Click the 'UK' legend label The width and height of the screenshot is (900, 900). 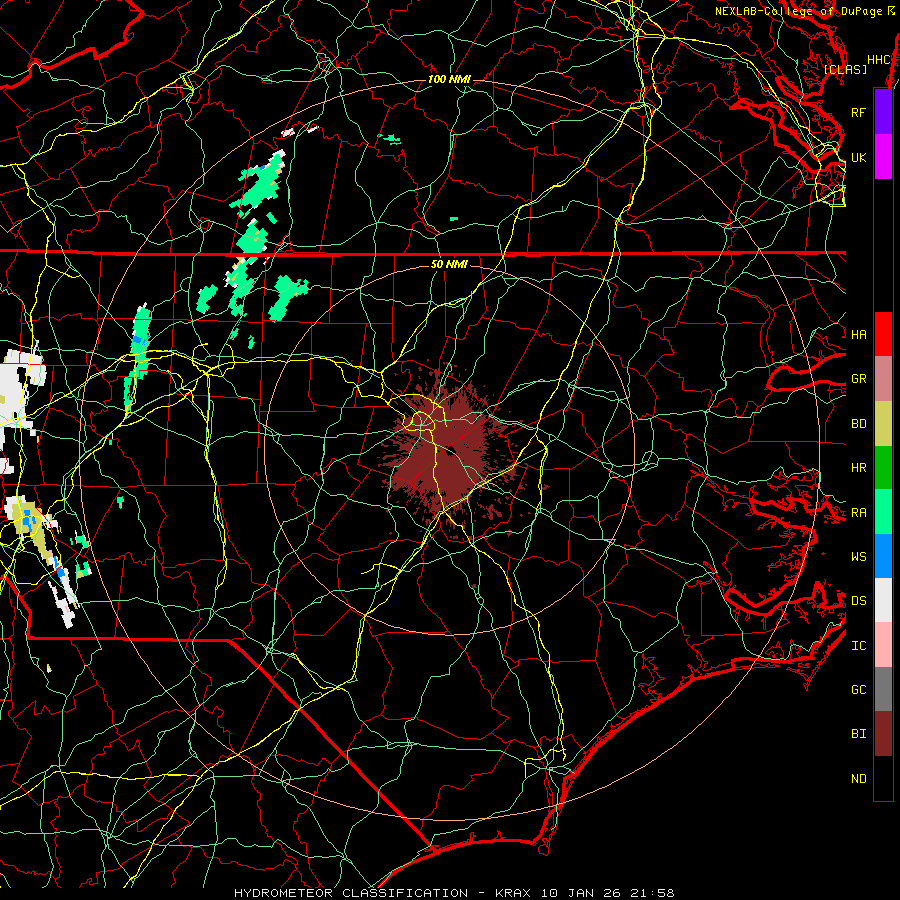(x=859, y=158)
